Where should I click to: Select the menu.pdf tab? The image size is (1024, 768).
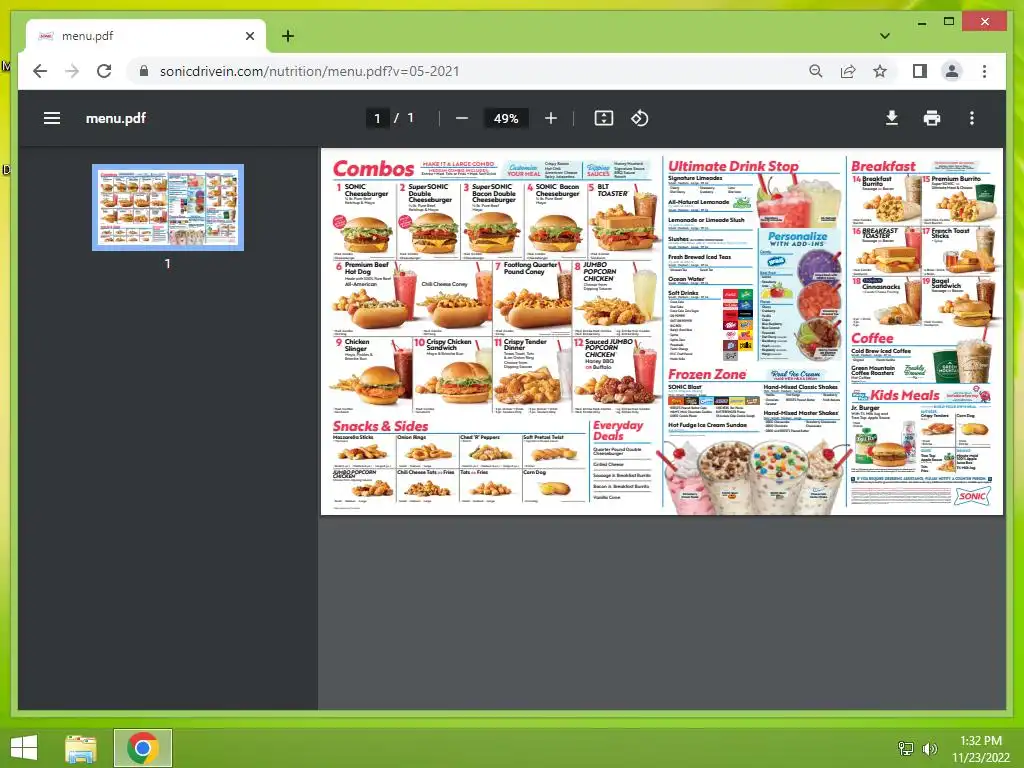(x=146, y=36)
